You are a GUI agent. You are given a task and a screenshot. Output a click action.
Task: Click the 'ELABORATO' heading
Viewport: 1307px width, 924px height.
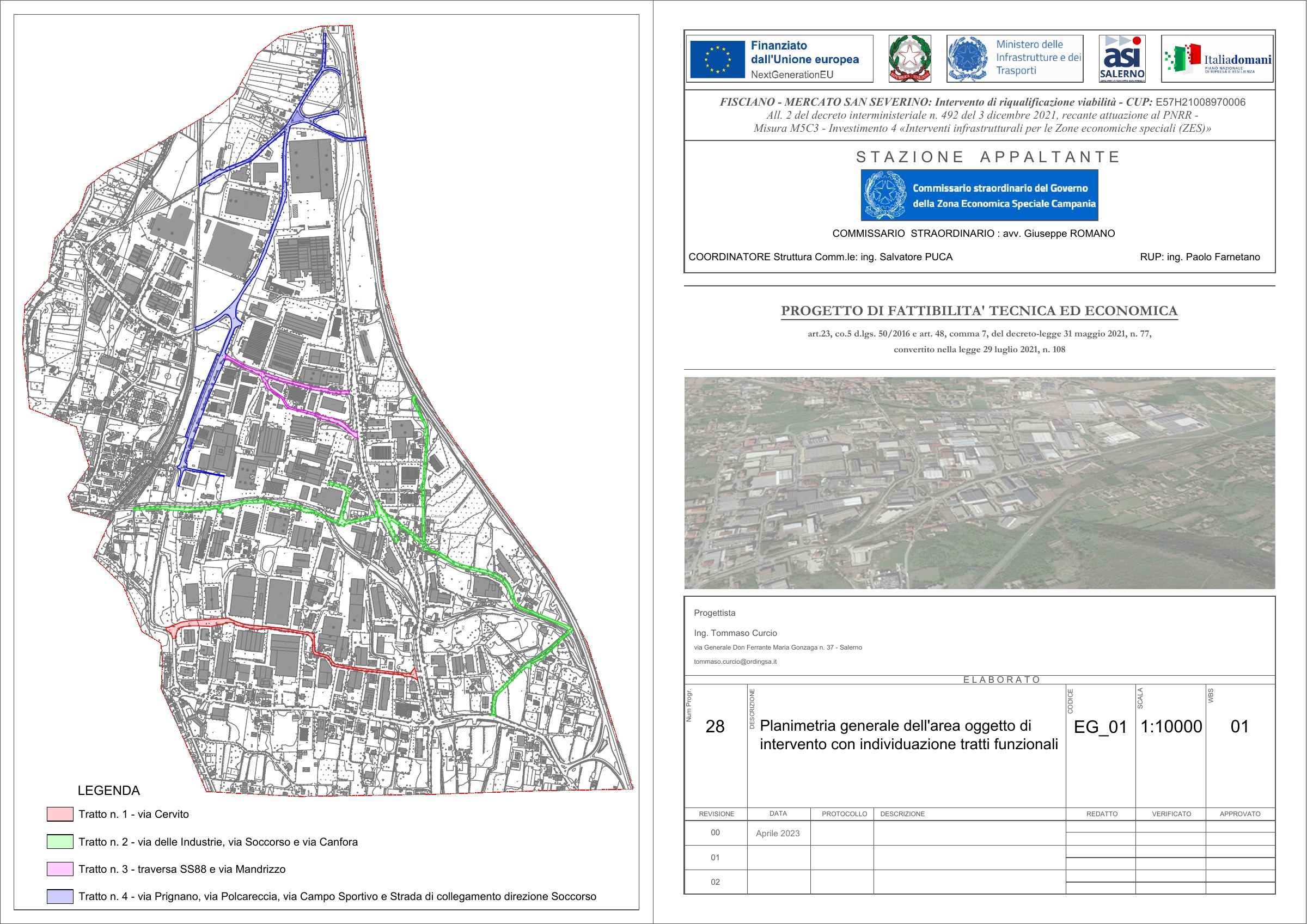tap(1002, 680)
